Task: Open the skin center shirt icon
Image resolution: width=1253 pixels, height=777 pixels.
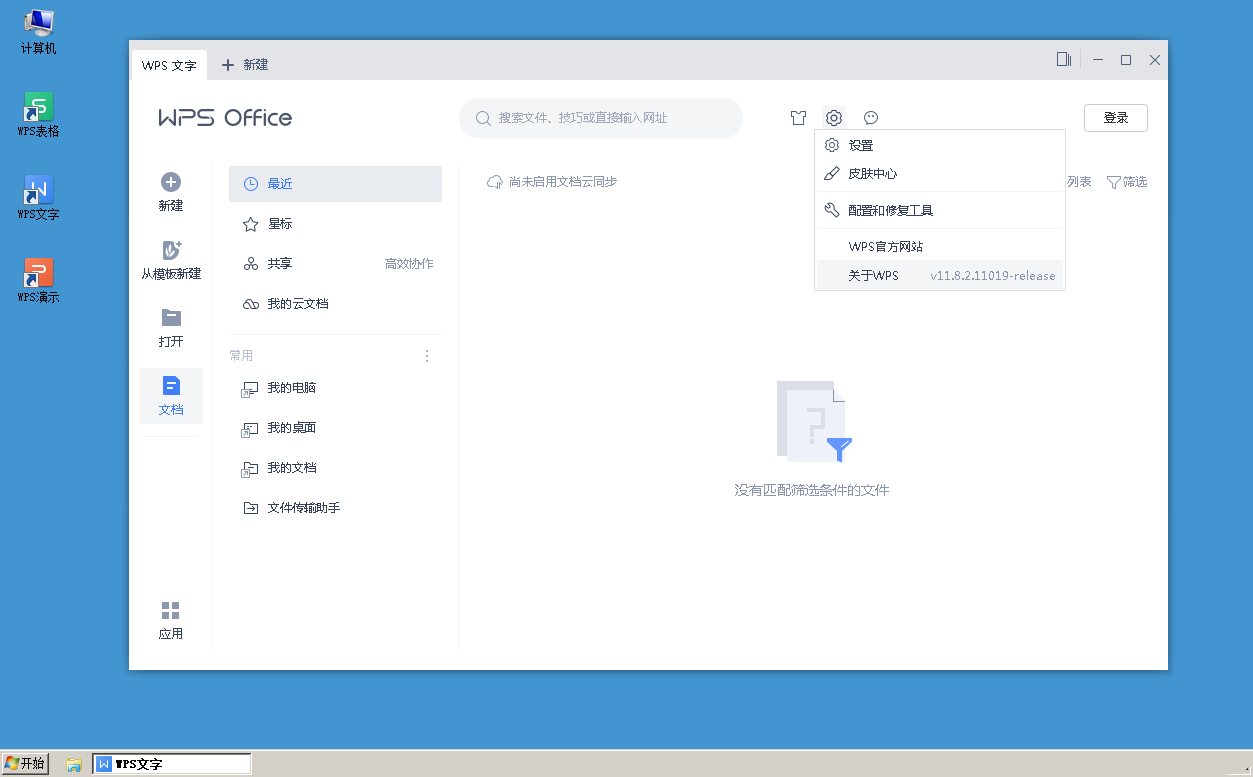Action: (798, 118)
